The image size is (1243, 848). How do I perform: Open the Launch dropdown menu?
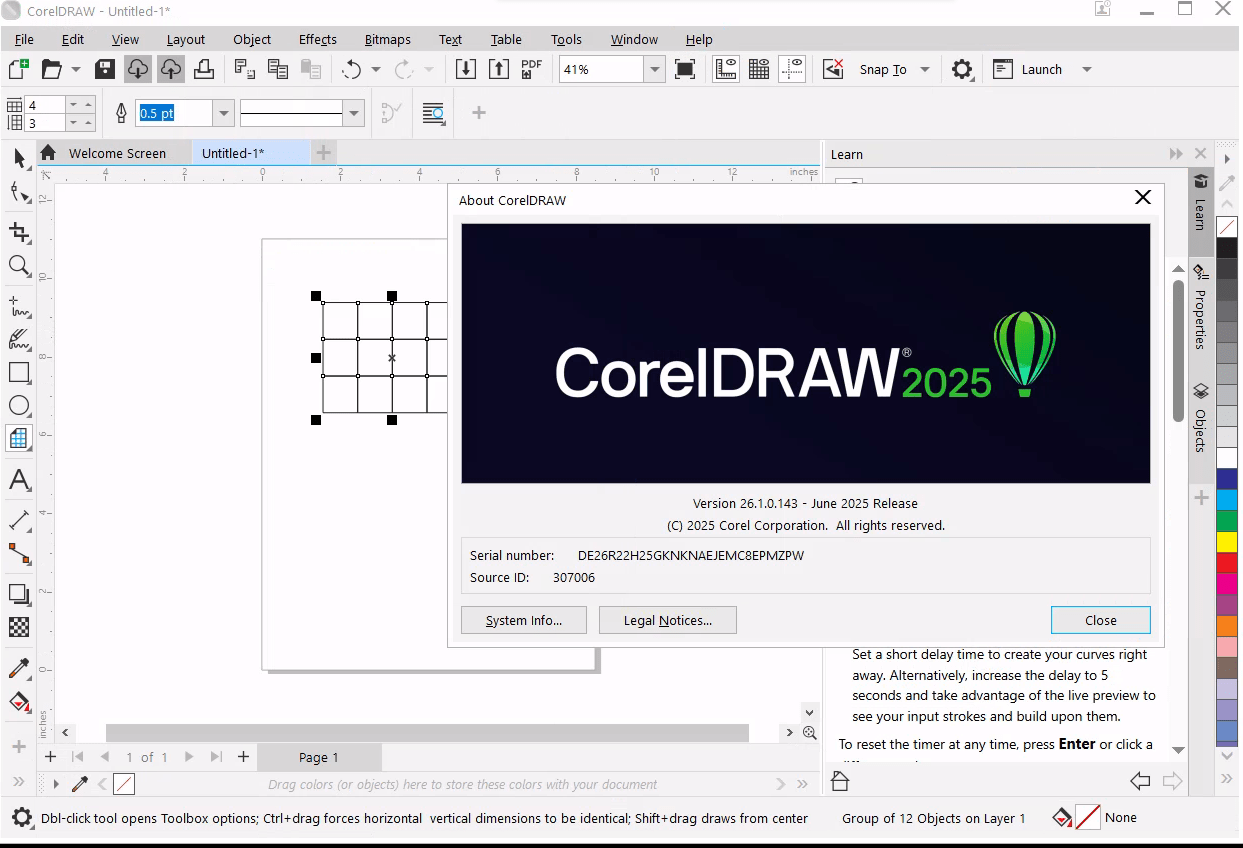click(x=1087, y=69)
